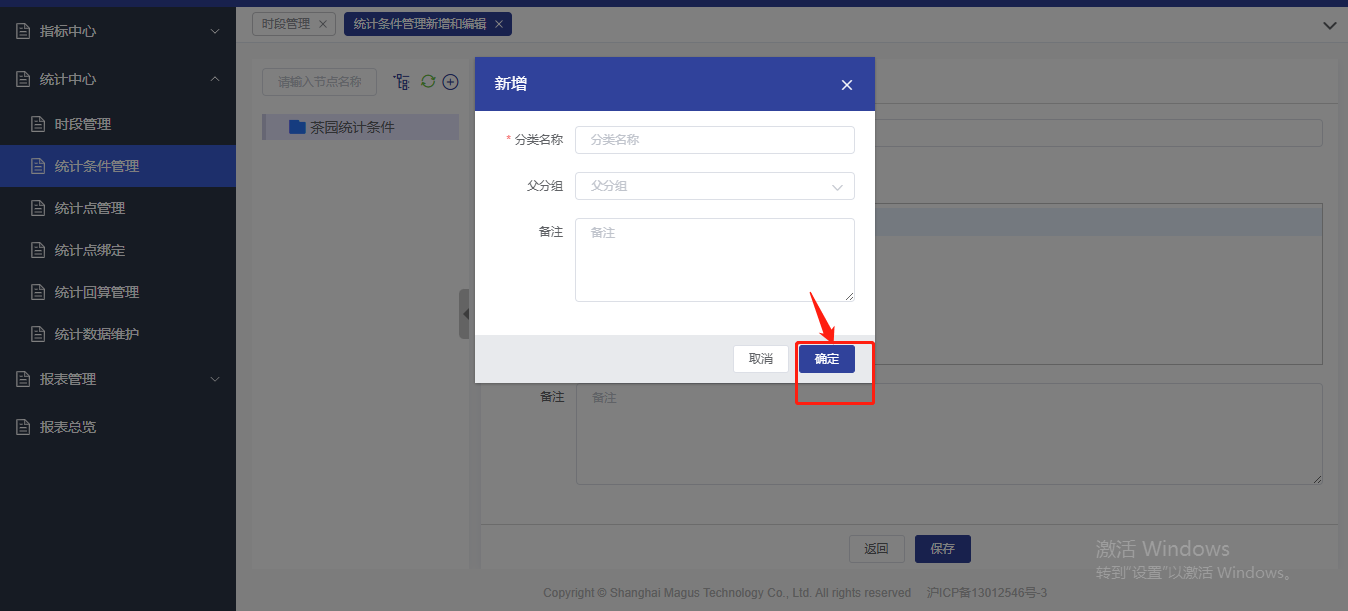Click the circled plus add icon
The height and width of the screenshot is (611, 1348).
click(x=450, y=82)
